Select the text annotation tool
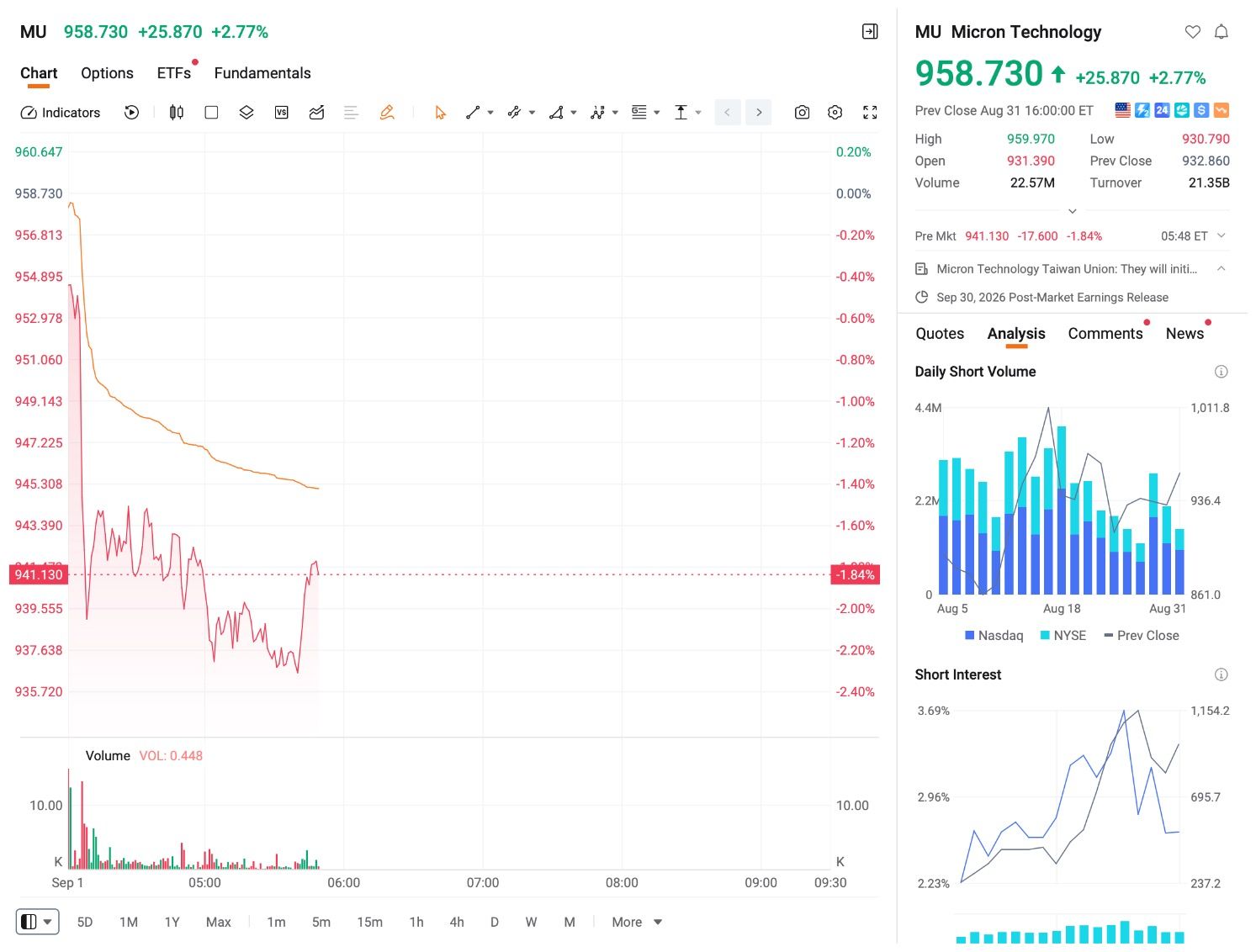 (x=681, y=113)
